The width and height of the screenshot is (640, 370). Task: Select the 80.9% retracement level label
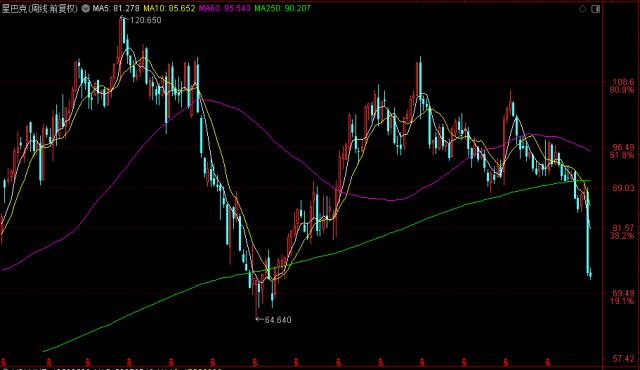click(622, 90)
